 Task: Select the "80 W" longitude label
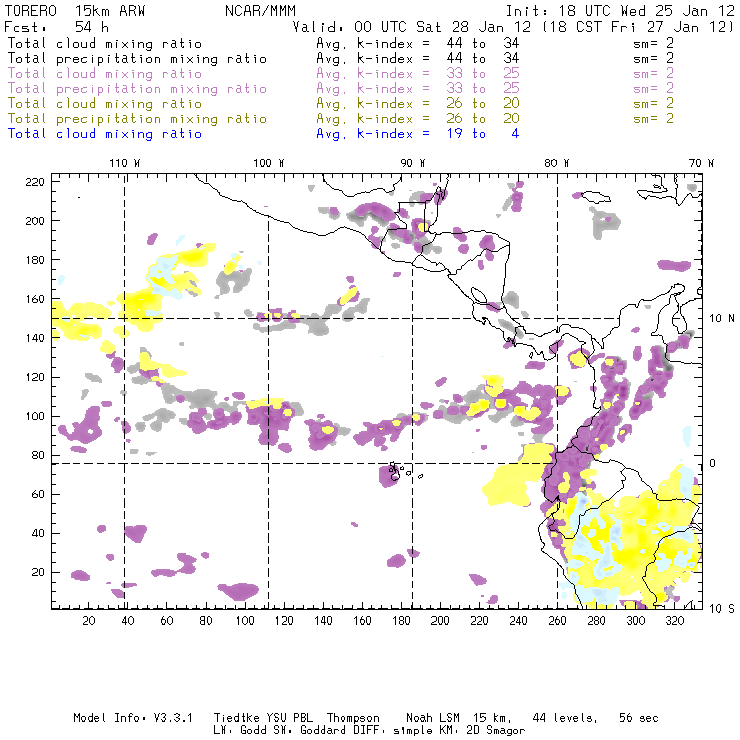[x=556, y=163]
